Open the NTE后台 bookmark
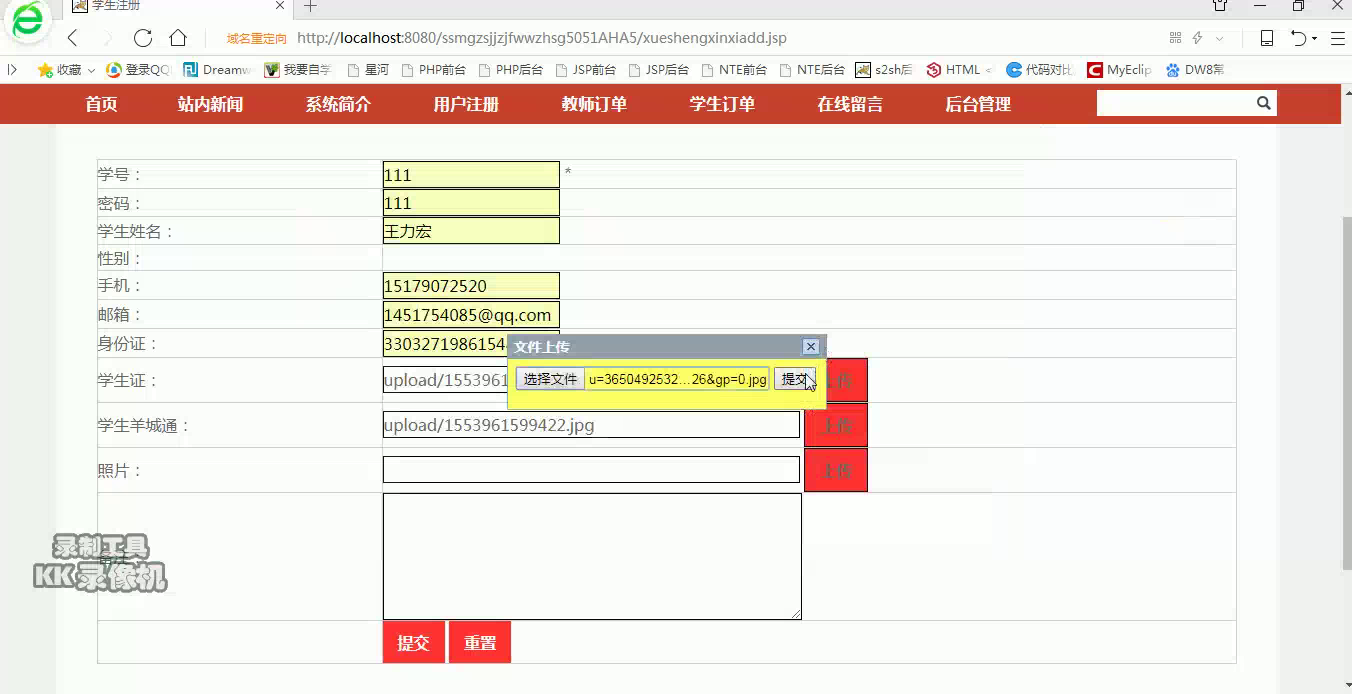 pyautogui.click(x=812, y=70)
